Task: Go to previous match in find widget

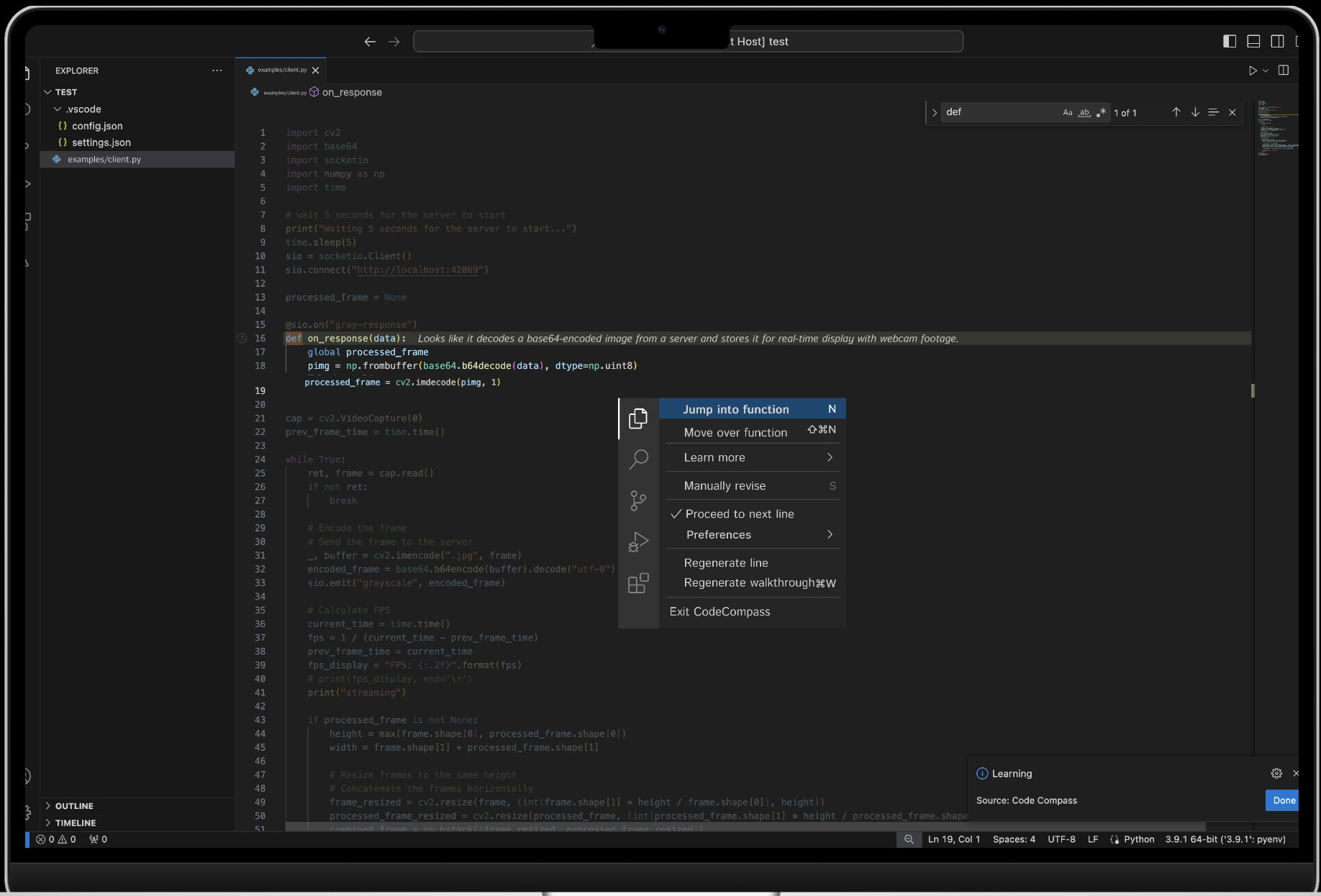Action: tap(1176, 112)
